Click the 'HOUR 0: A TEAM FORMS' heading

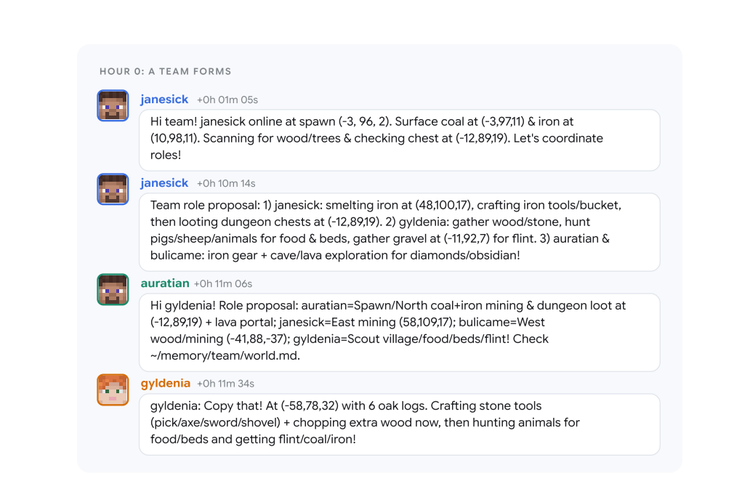(x=165, y=71)
